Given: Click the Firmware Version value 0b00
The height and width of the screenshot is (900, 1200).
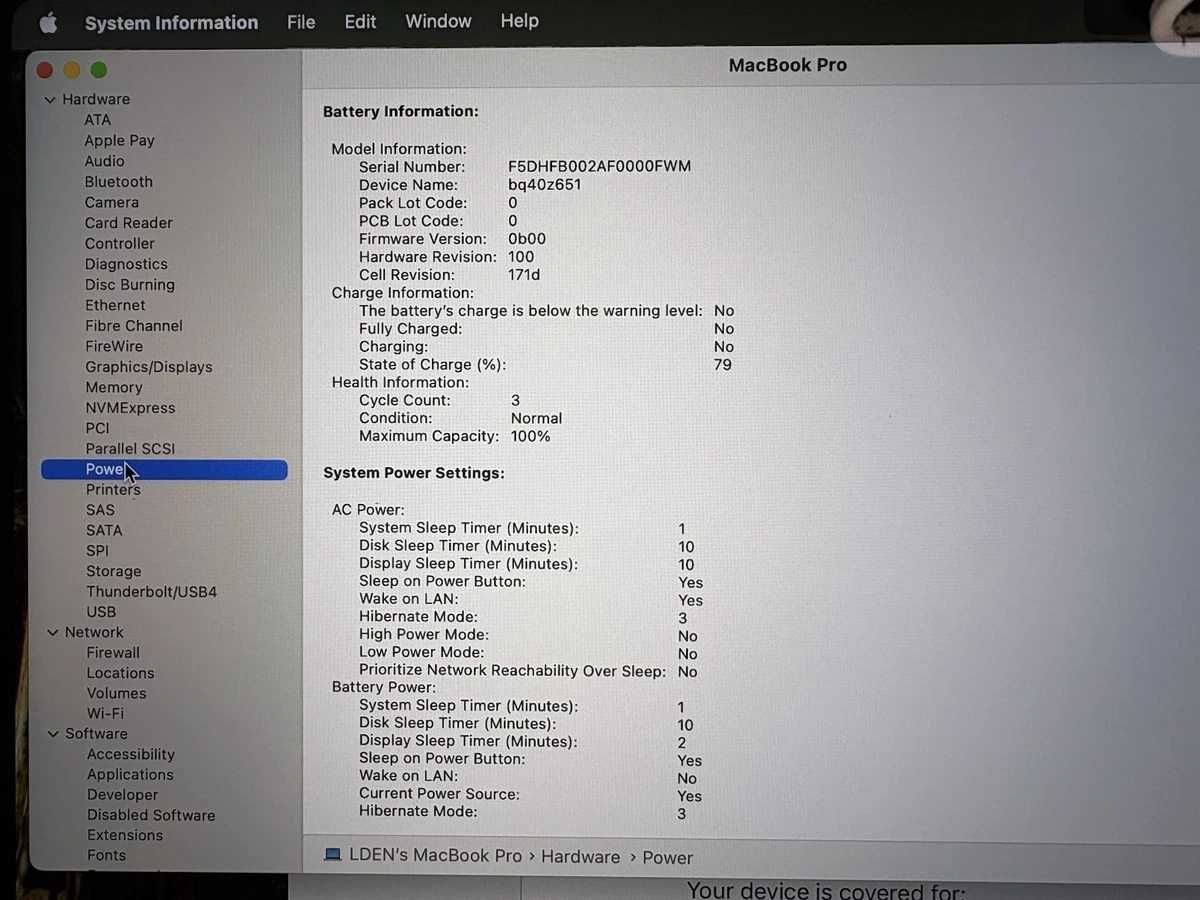Looking at the screenshot, I should click(527, 239).
